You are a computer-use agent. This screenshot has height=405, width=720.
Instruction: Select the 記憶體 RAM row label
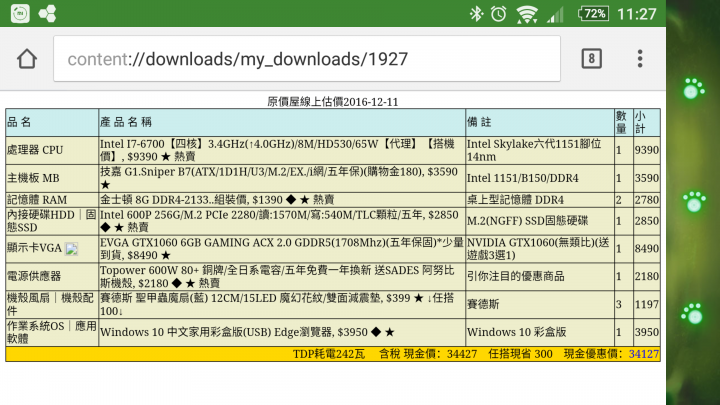[37, 200]
